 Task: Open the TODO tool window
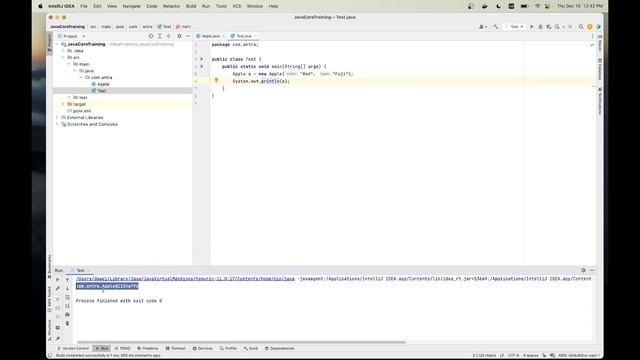(122, 348)
